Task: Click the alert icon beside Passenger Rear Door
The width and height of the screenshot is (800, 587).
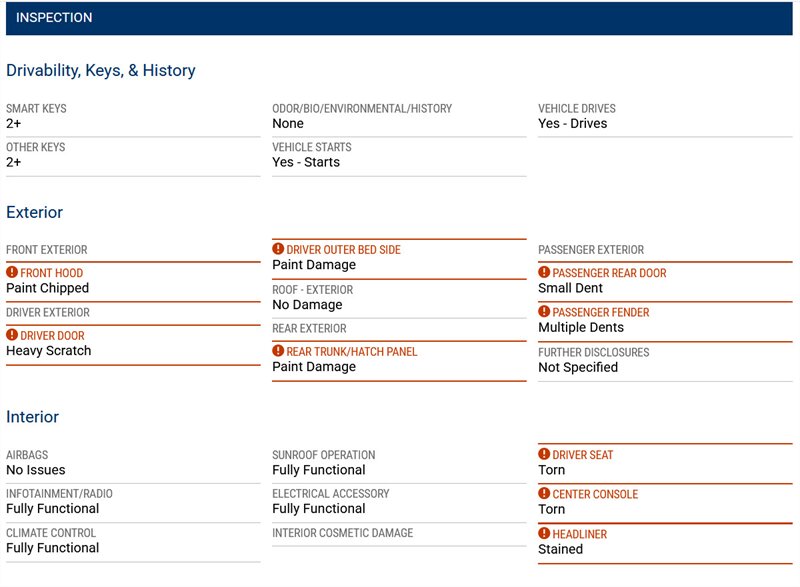Action: 544,272
